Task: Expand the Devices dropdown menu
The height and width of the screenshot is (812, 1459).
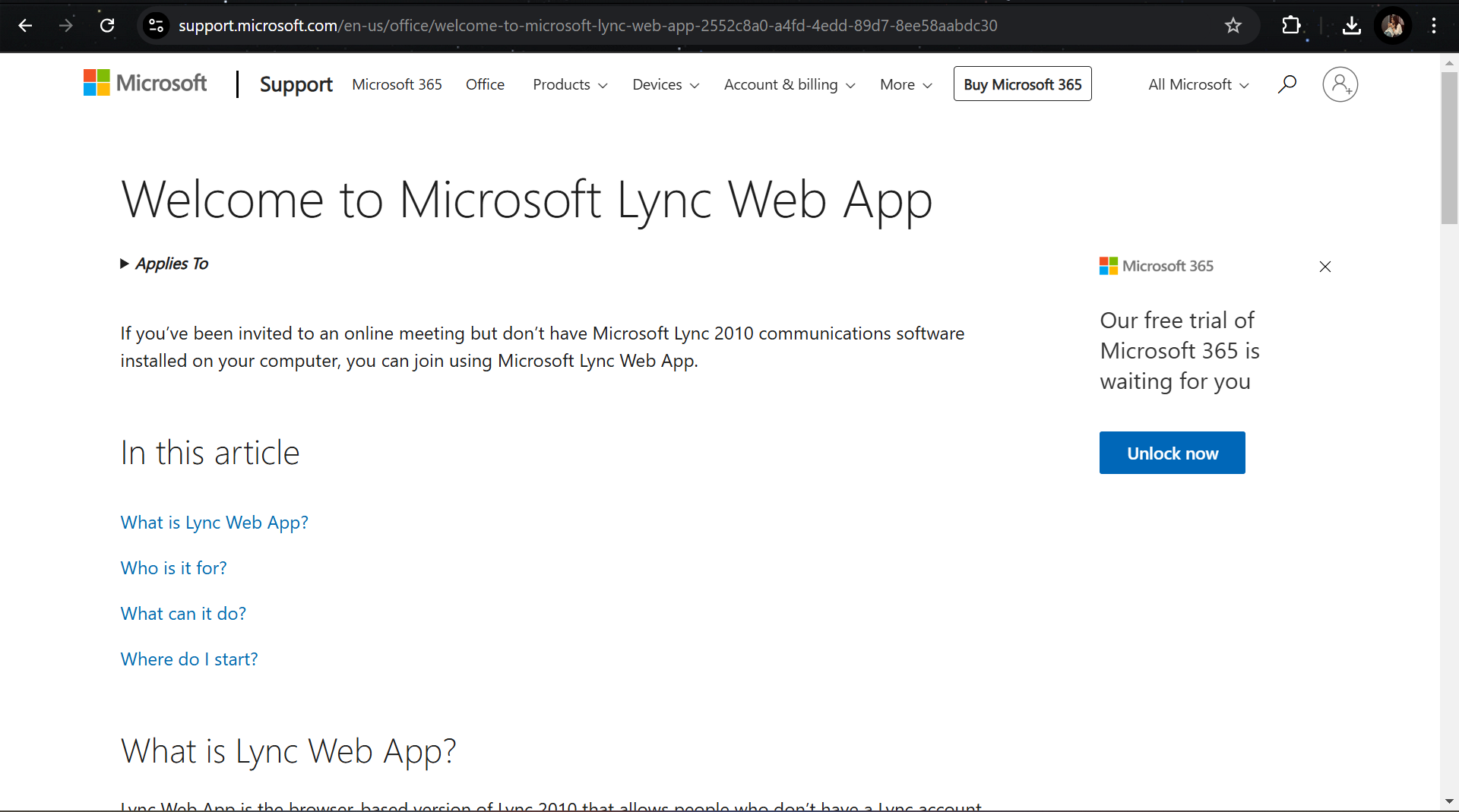Action: pos(666,84)
